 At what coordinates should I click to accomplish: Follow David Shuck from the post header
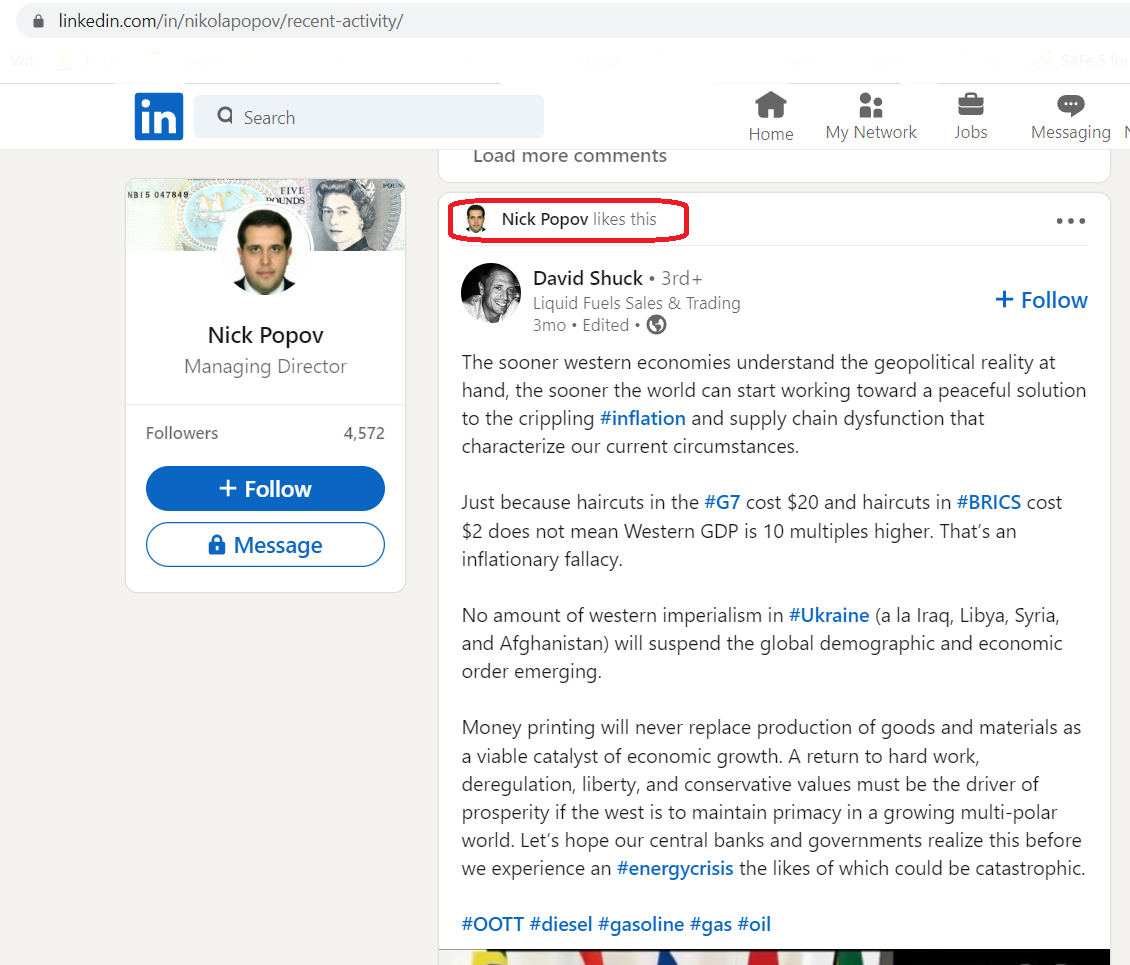coord(1041,300)
